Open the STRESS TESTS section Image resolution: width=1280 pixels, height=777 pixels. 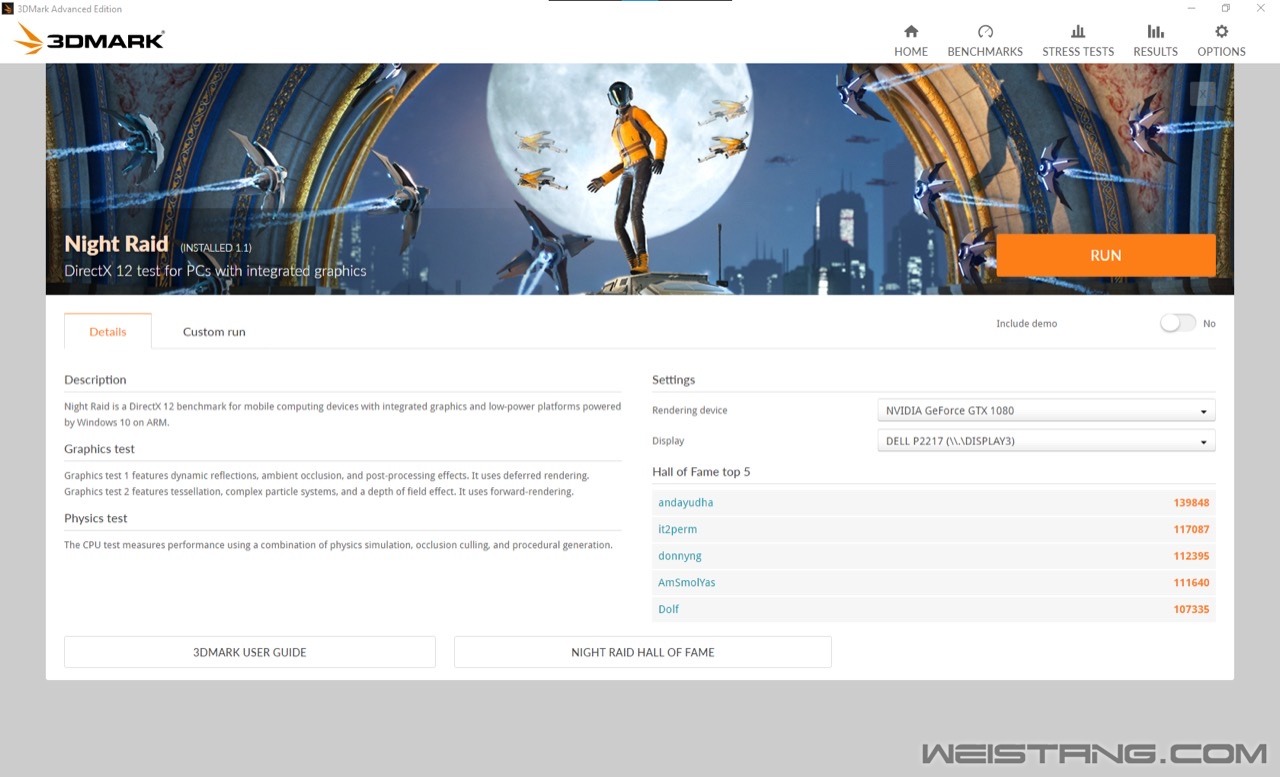[1077, 41]
